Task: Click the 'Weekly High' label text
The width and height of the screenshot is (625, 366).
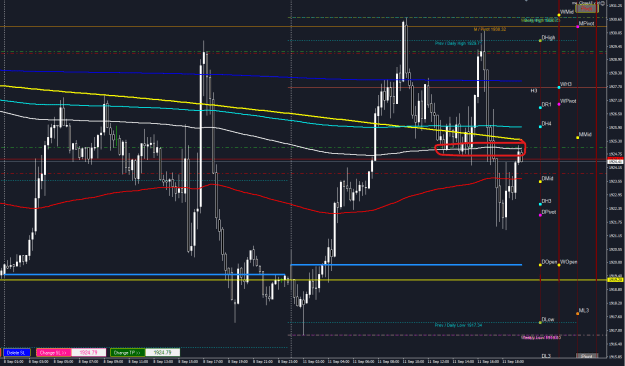Action: pyautogui.click(x=540, y=20)
